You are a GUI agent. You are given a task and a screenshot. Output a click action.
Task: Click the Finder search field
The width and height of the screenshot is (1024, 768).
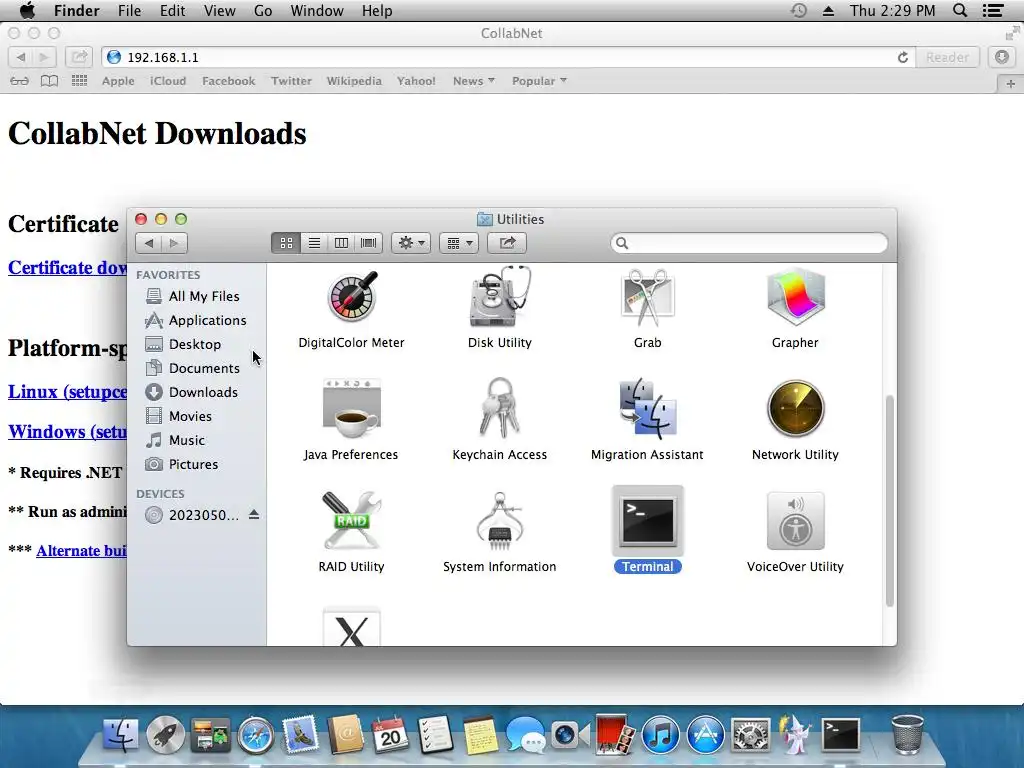[x=749, y=243]
